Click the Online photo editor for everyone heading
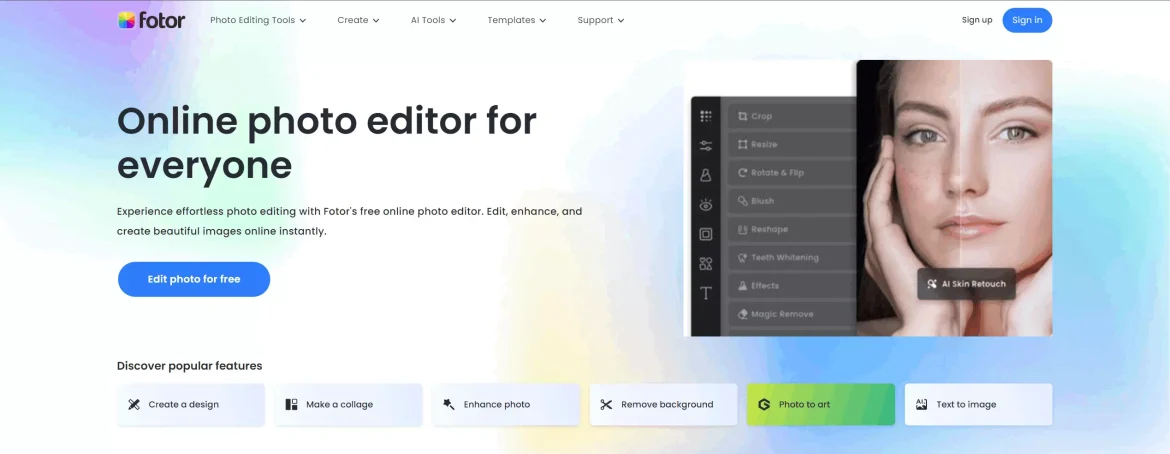 (327, 143)
